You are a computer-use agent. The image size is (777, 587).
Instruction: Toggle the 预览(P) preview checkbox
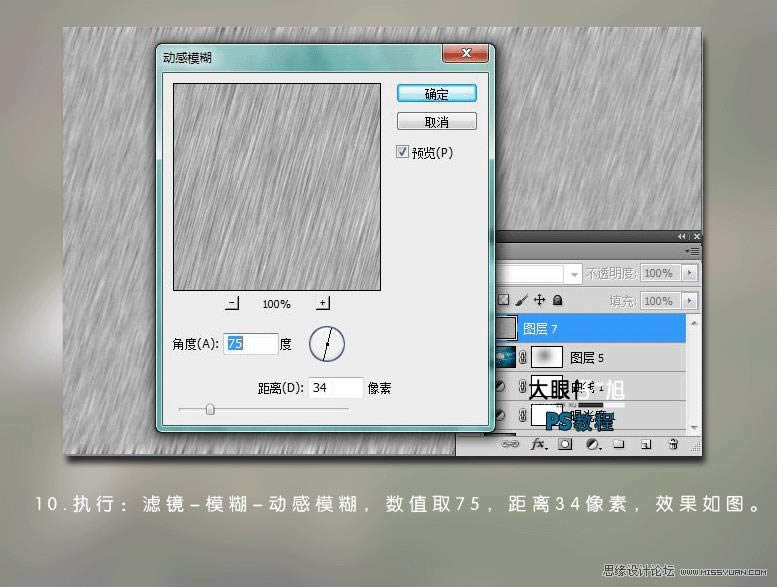tap(403, 152)
